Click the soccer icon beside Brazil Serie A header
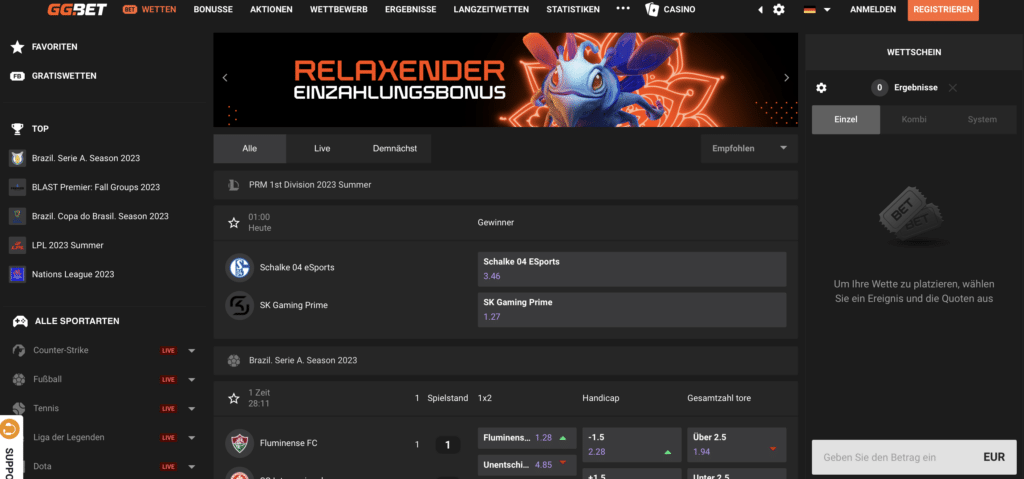This screenshot has height=479, width=1024. point(234,360)
